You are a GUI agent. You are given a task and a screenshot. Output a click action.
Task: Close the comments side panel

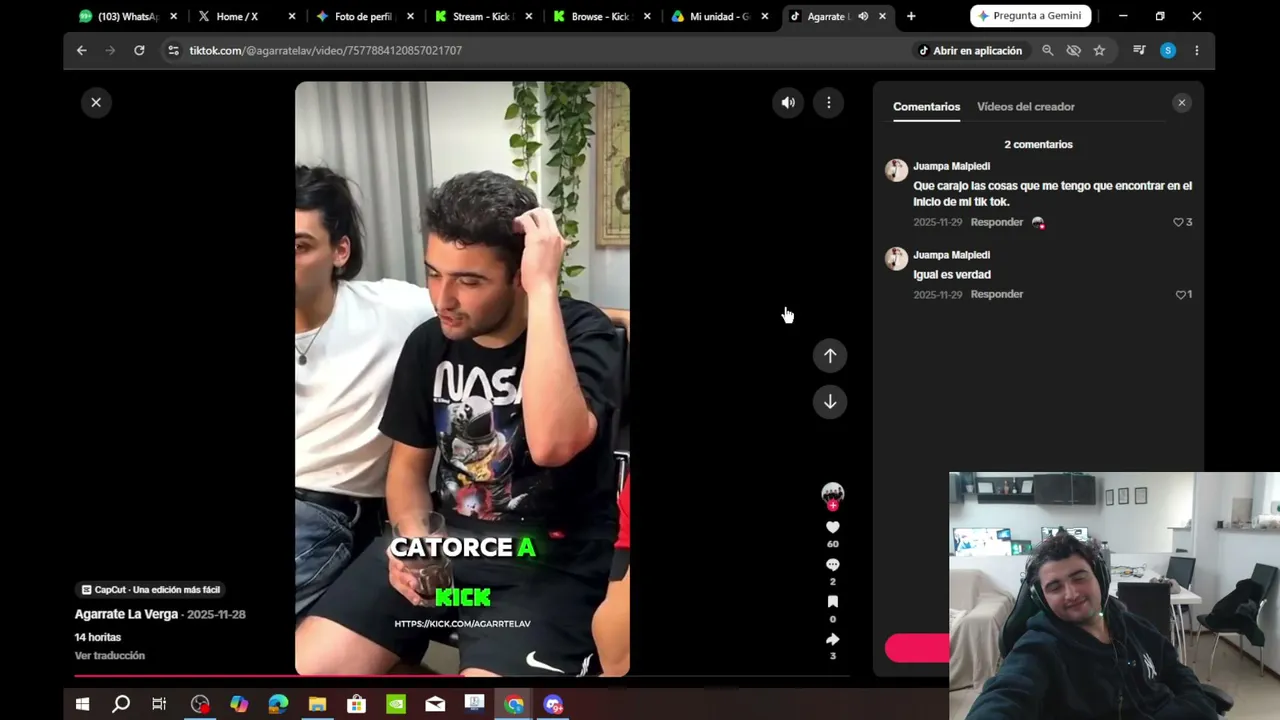(x=1182, y=103)
